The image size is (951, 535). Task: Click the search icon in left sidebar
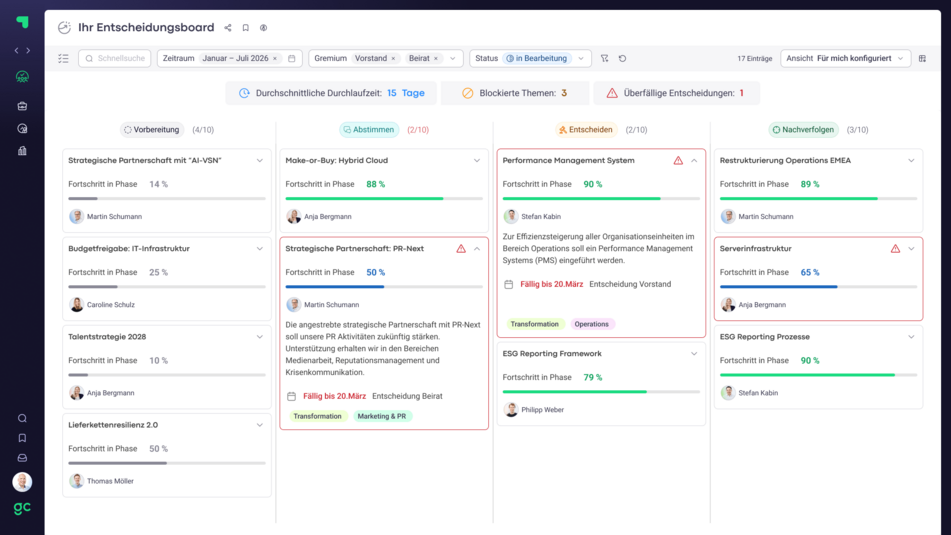[22, 418]
